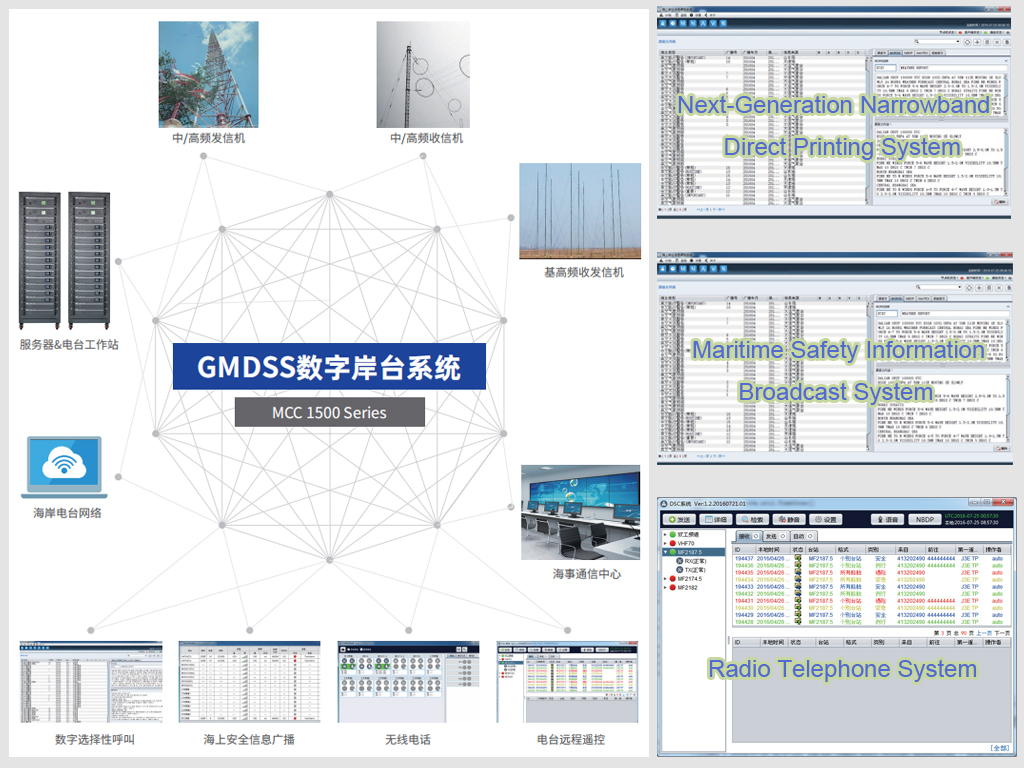This screenshot has width=1024, height=768.
Task: Click the 台站 column header in the upper DSC table
Action: click(x=820, y=550)
